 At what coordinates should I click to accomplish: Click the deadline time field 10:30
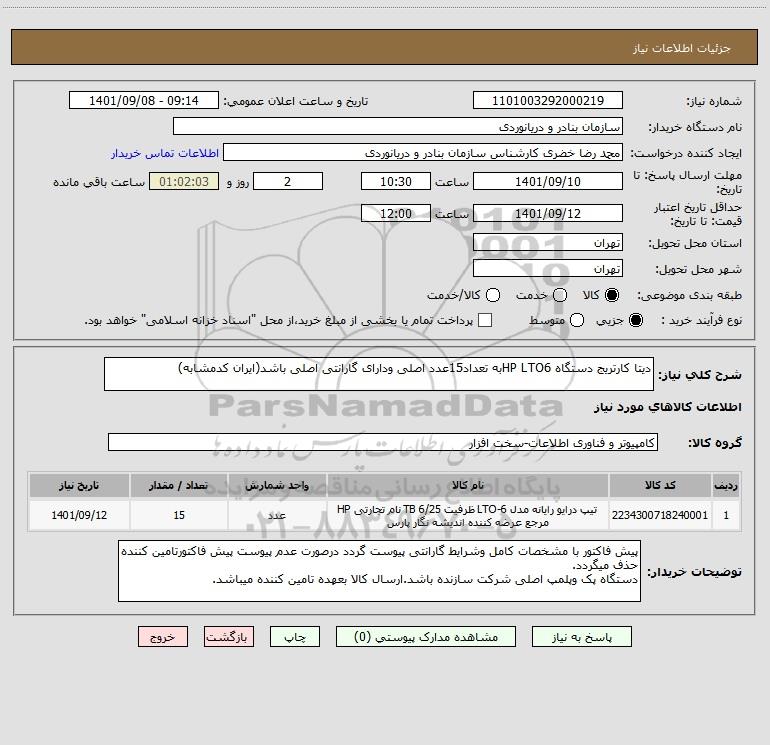pos(396,181)
